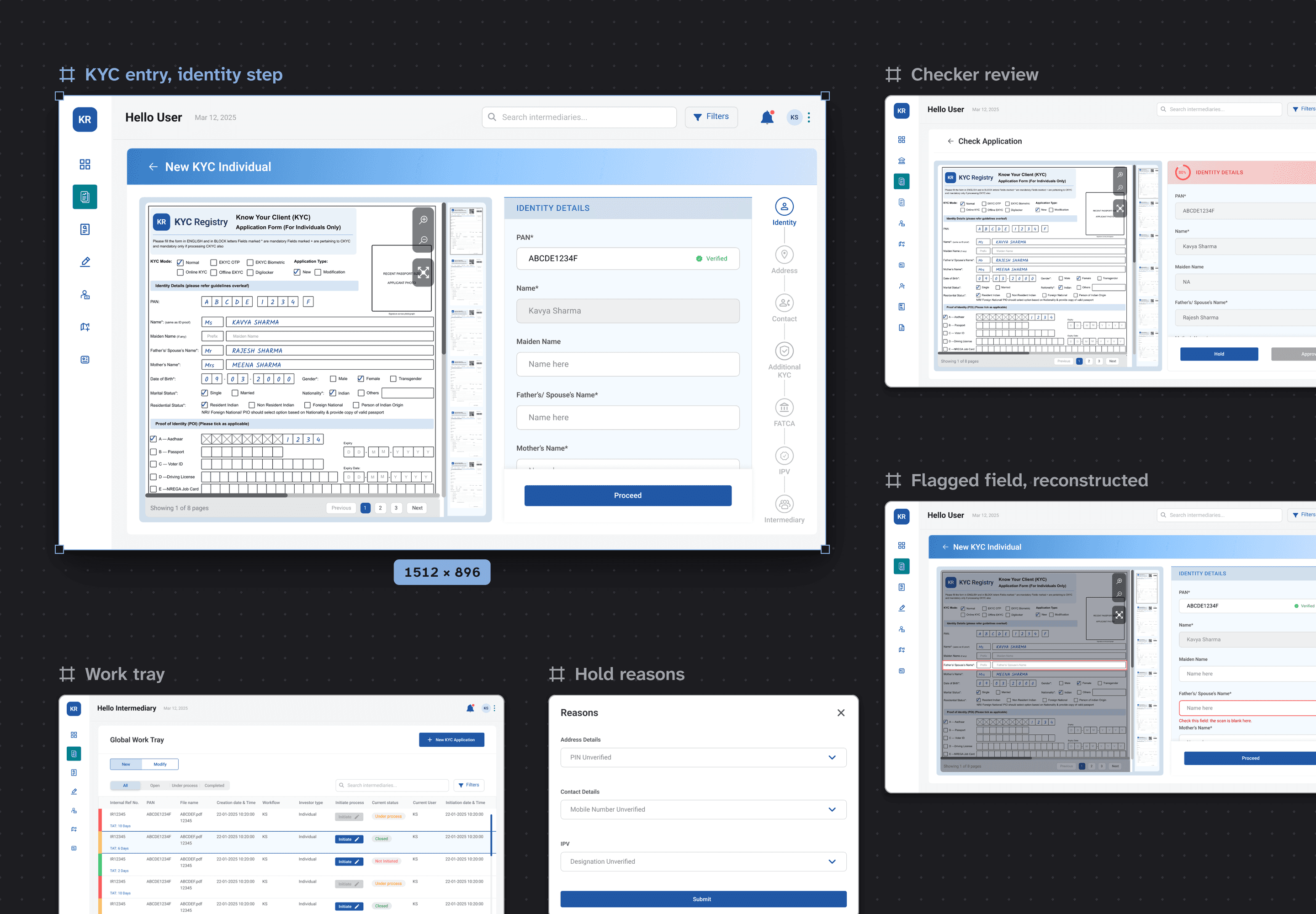Click Submit in Hold reasons dialog
The width and height of the screenshot is (1316, 914).
[703, 899]
